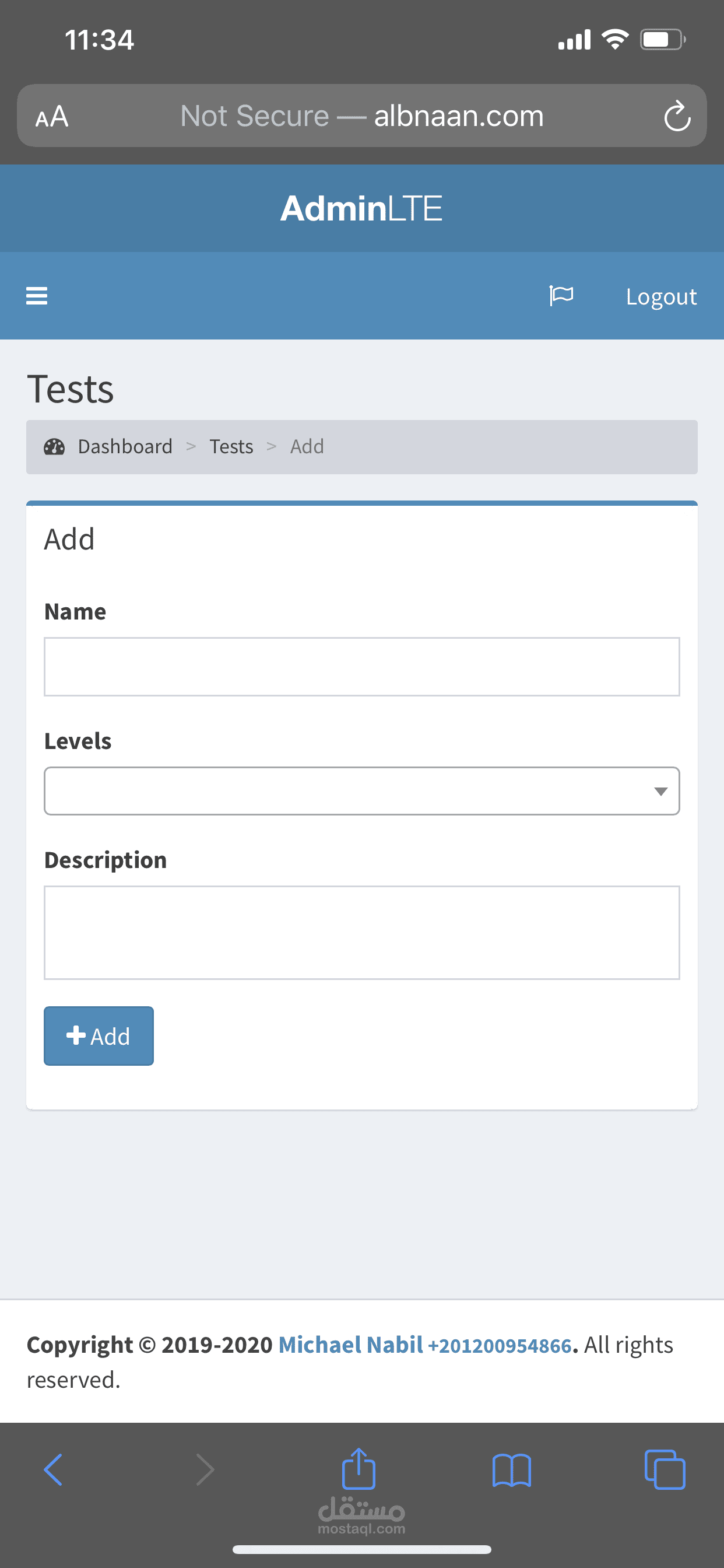Tap the Safari reload page icon
The height and width of the screenshot is (1568, 724).
coord(677,116)
